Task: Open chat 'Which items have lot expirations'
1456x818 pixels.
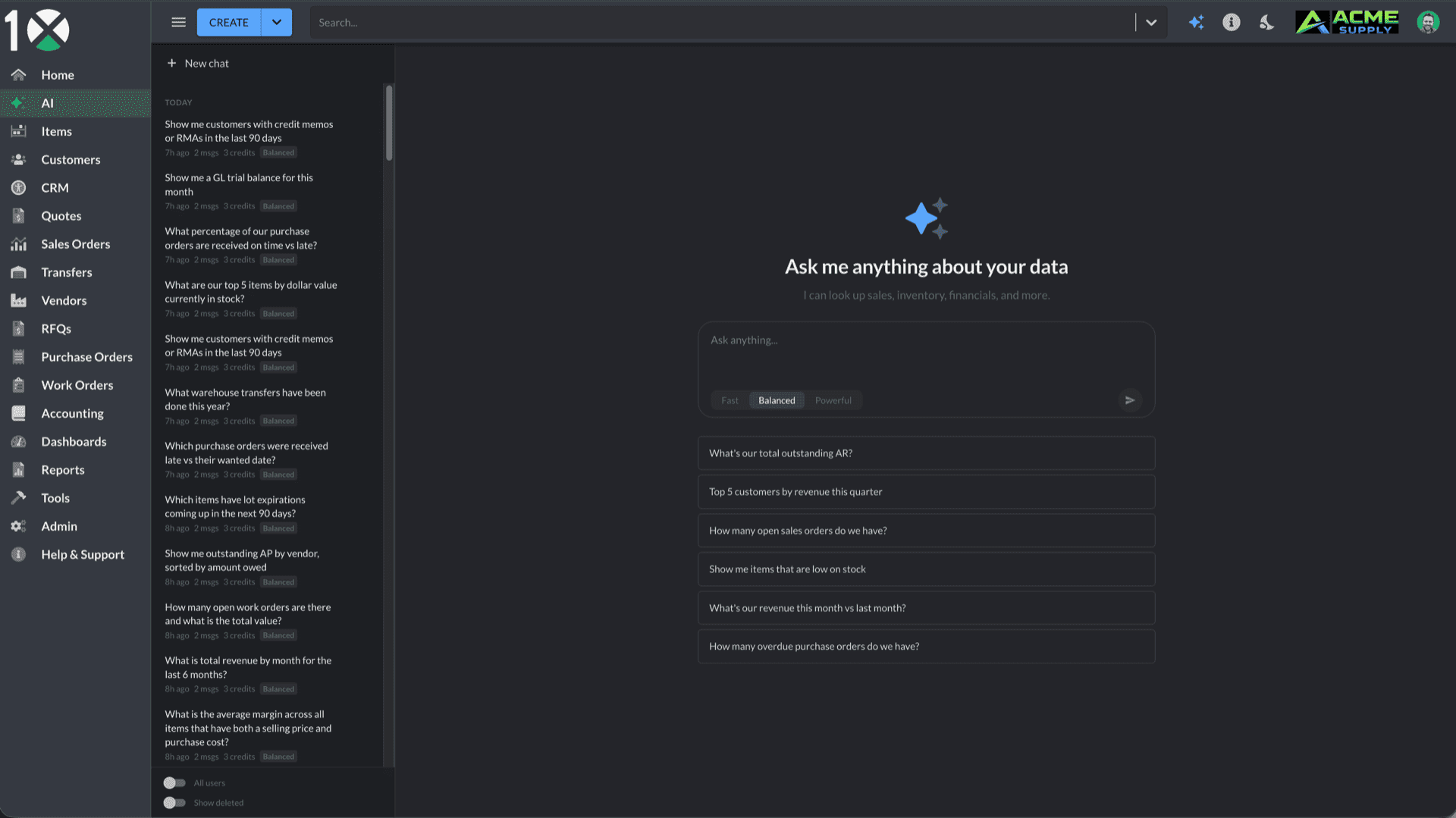Action: coord(268,513)
